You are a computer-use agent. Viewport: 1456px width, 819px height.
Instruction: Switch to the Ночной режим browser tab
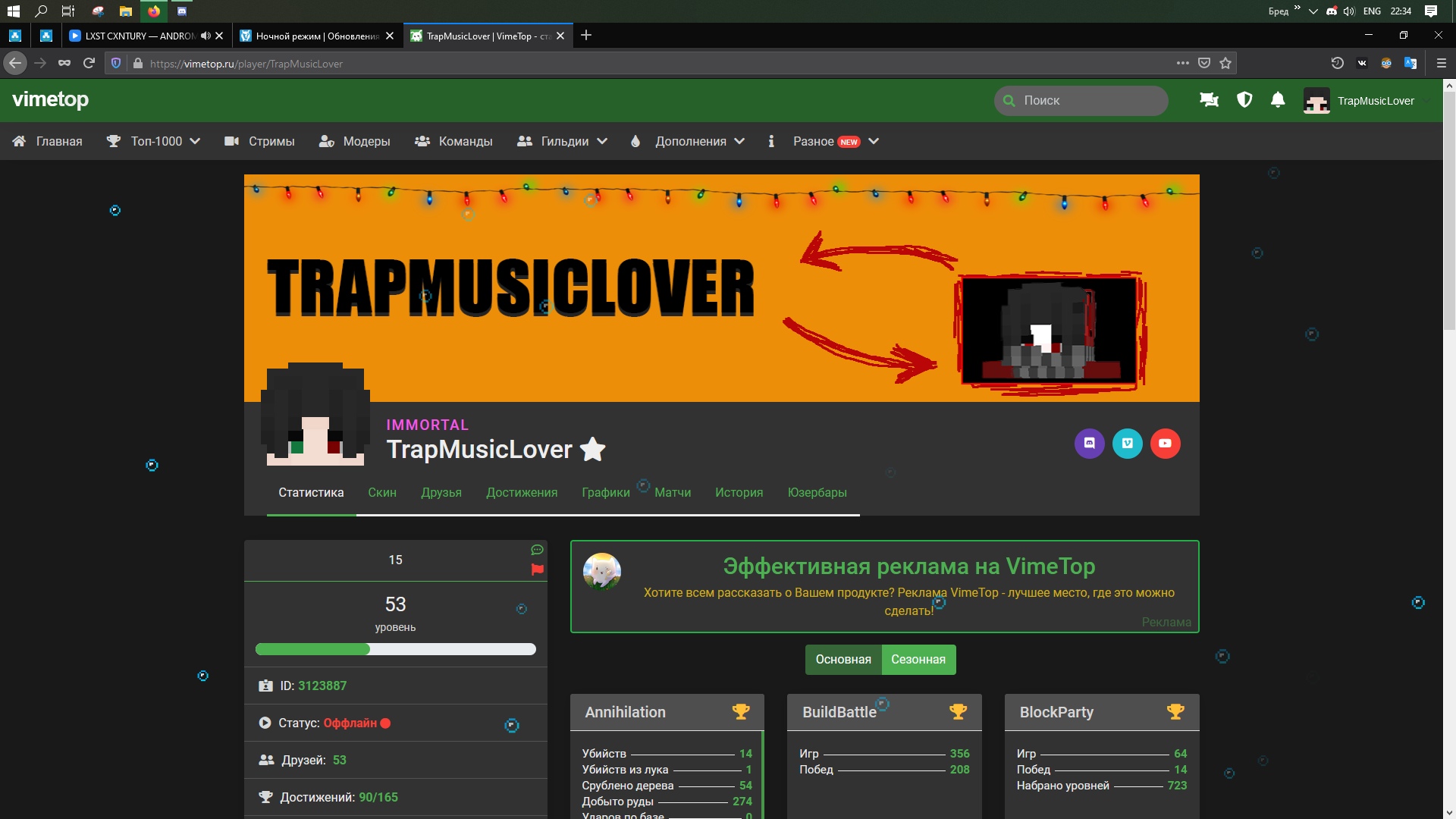[x=317, y=36]
